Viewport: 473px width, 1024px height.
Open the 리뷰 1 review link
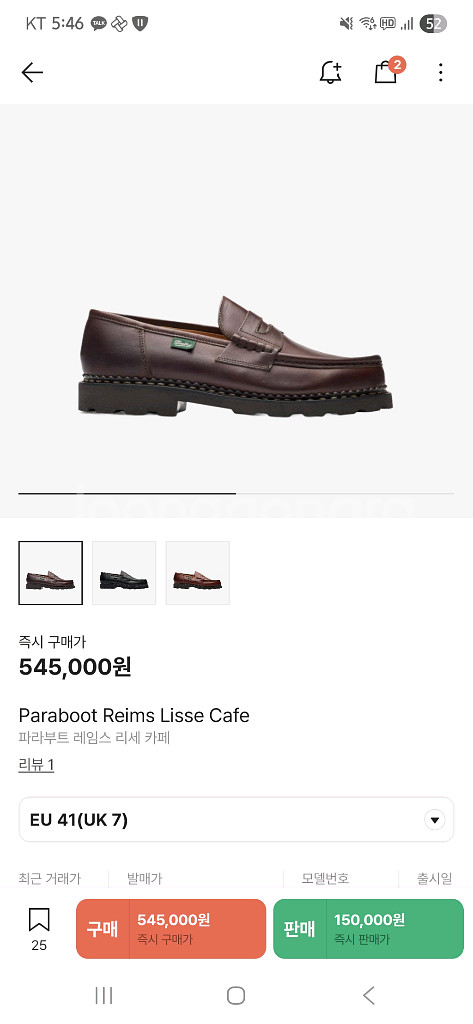tap(36, 765)
